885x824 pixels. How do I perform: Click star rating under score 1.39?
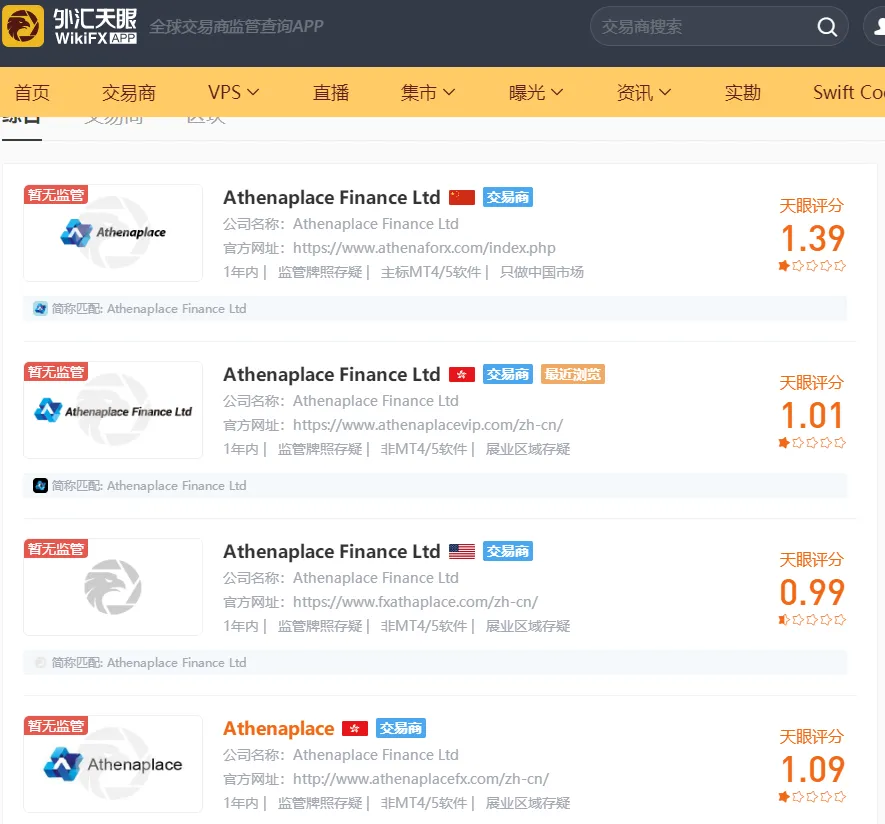click(812, 266)
